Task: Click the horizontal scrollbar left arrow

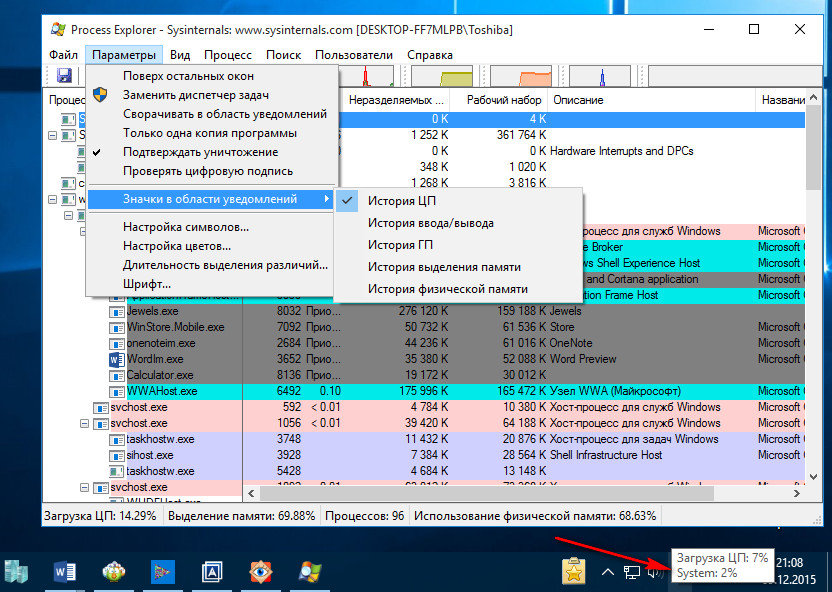Action: tap(251, 493)
